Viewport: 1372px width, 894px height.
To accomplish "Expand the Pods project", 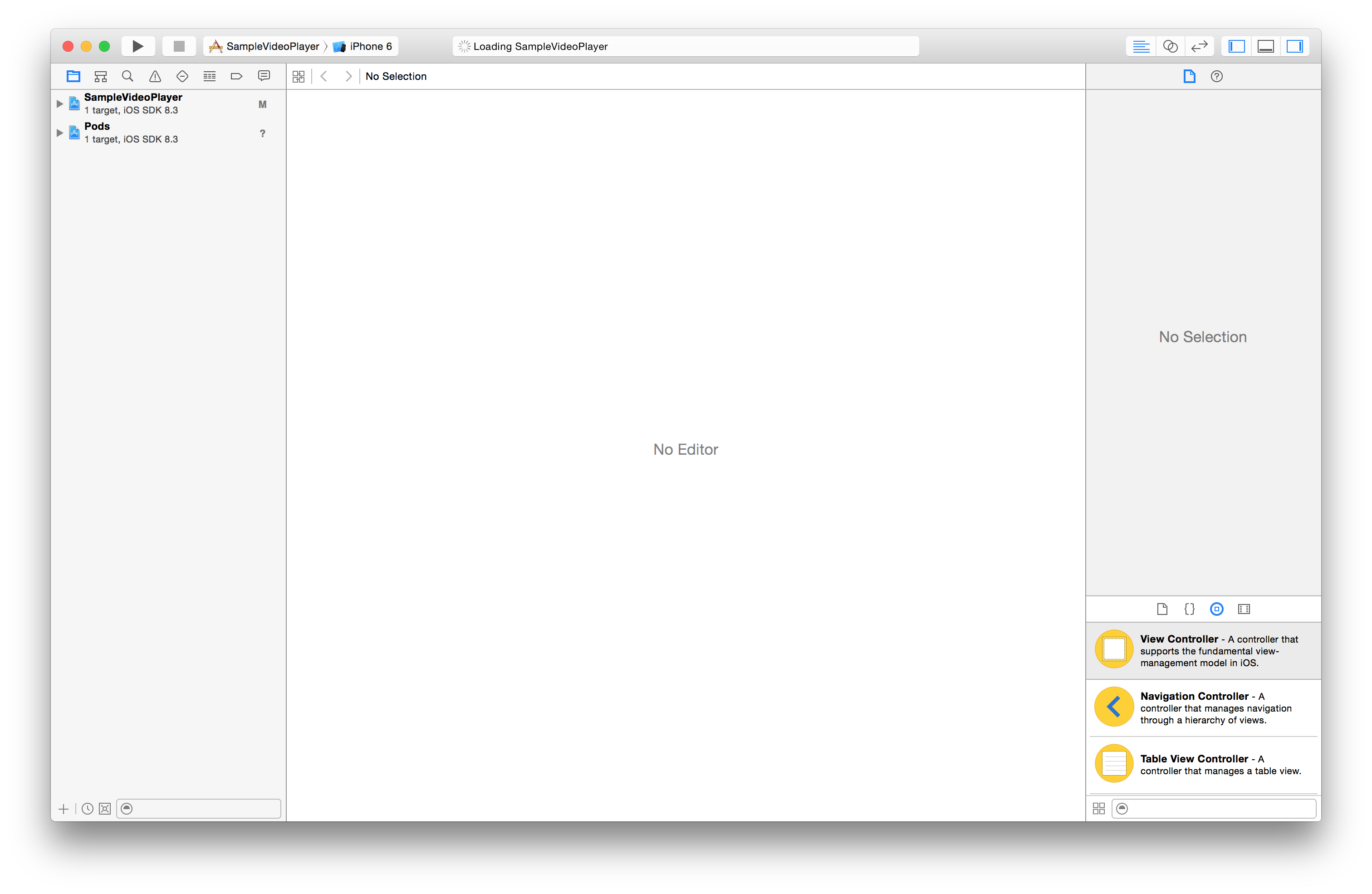I will 59,133.
